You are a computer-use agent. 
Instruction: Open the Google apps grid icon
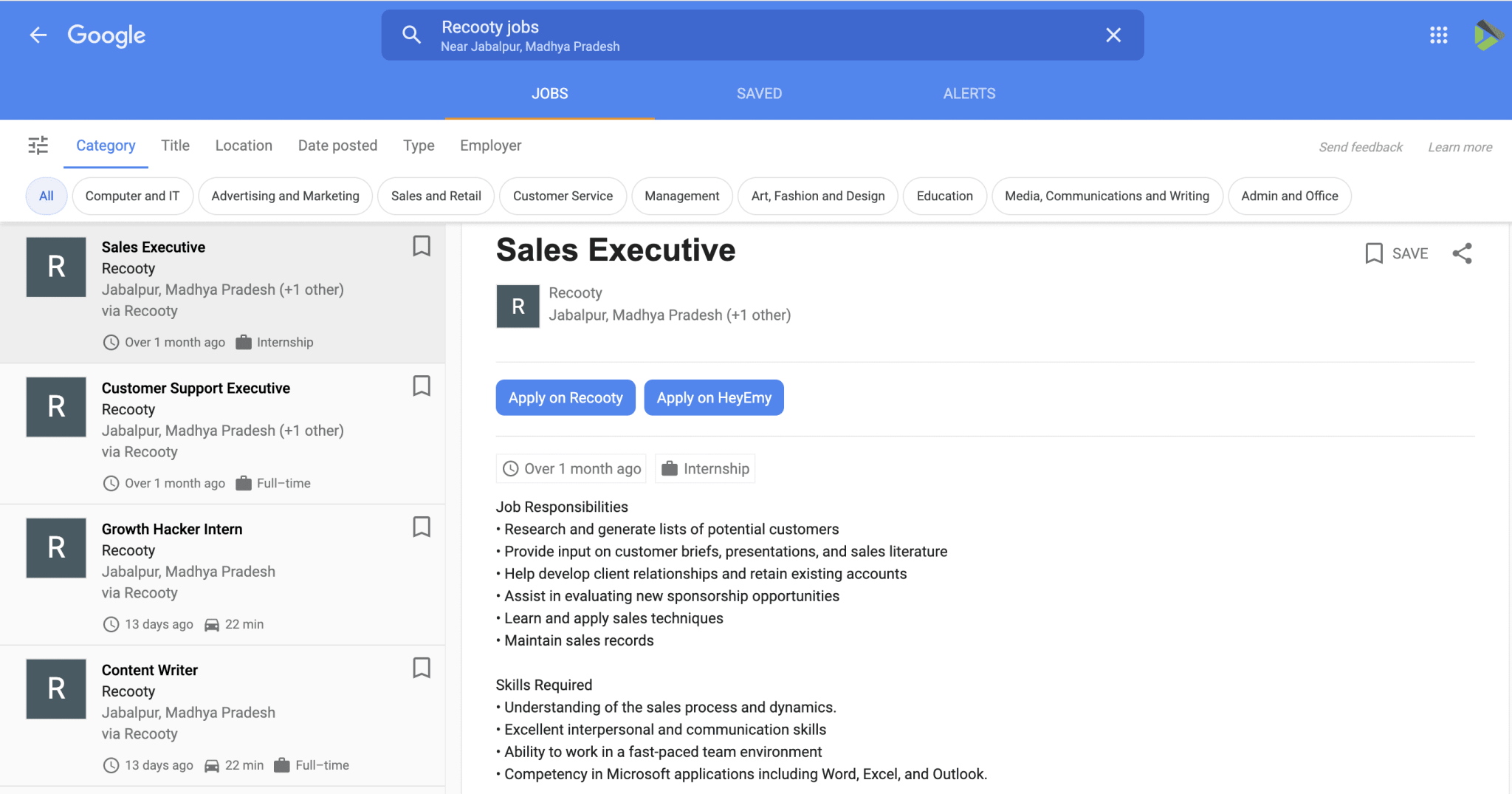pyautogui.click(x=1438, y=35)
